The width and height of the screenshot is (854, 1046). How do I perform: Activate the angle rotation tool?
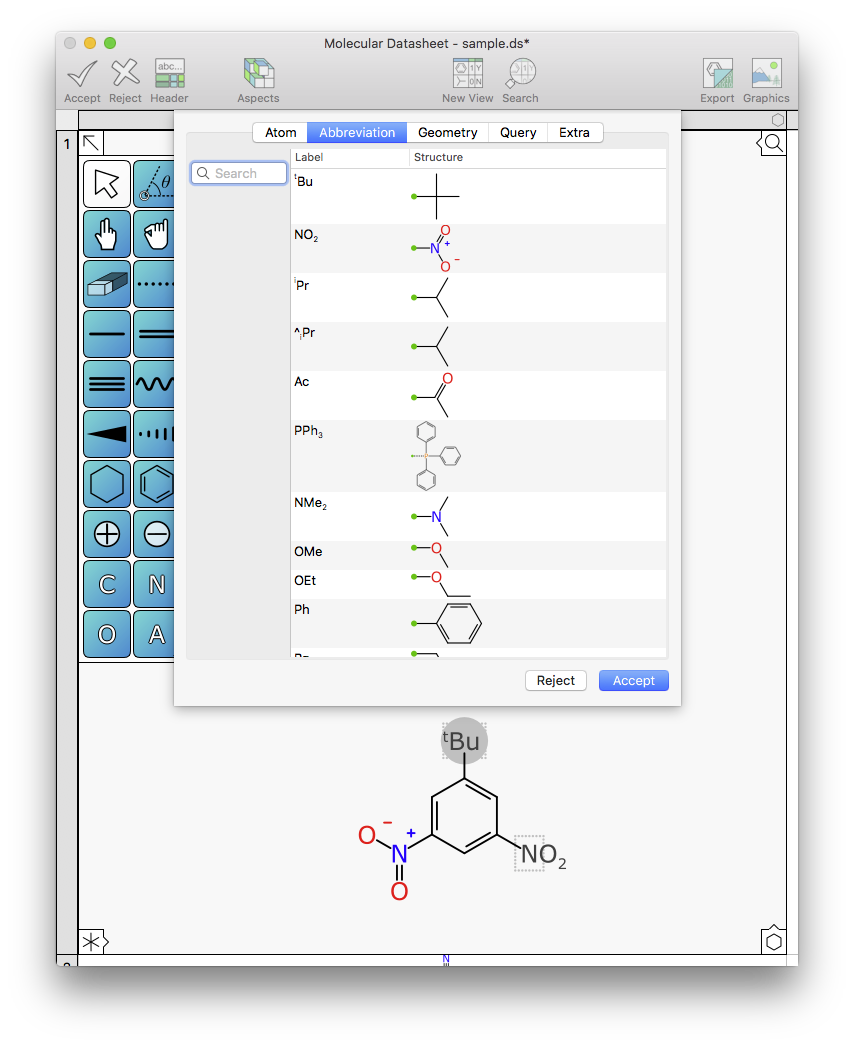(x=156, y=183)
